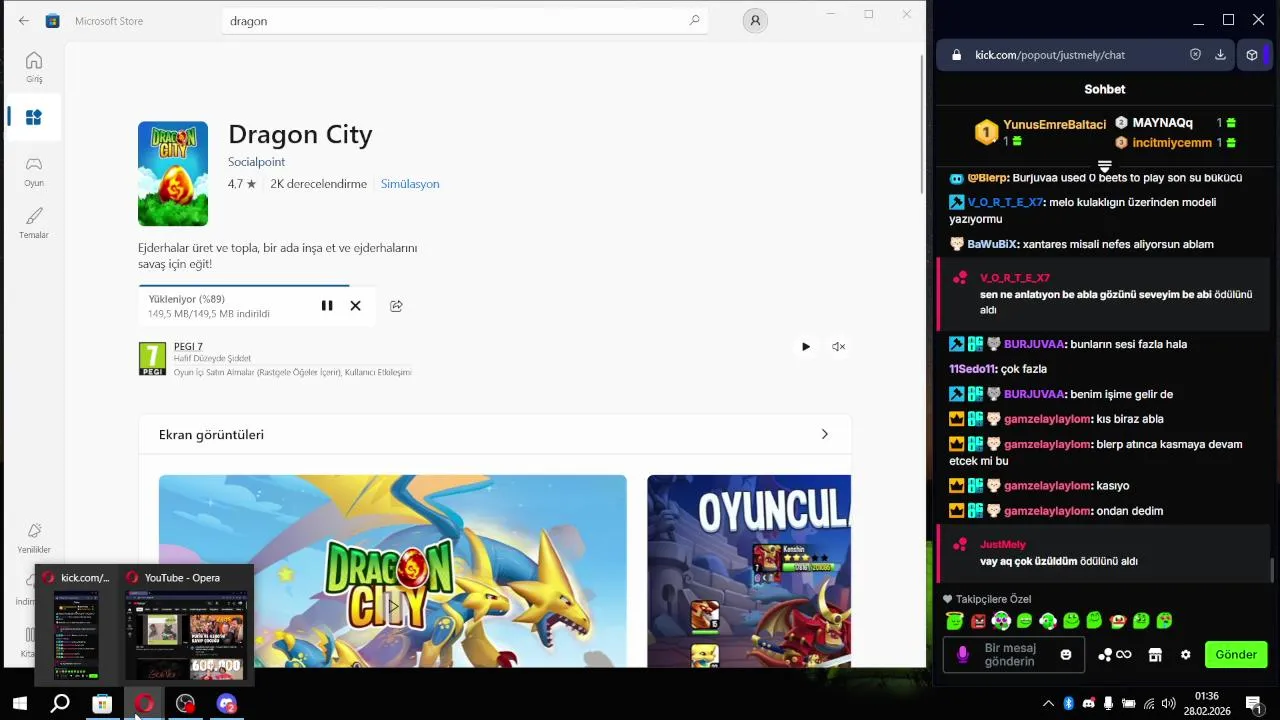Go back in Microsoft Store
Viewport: 1280px width, 720px height.
point(24,20)
